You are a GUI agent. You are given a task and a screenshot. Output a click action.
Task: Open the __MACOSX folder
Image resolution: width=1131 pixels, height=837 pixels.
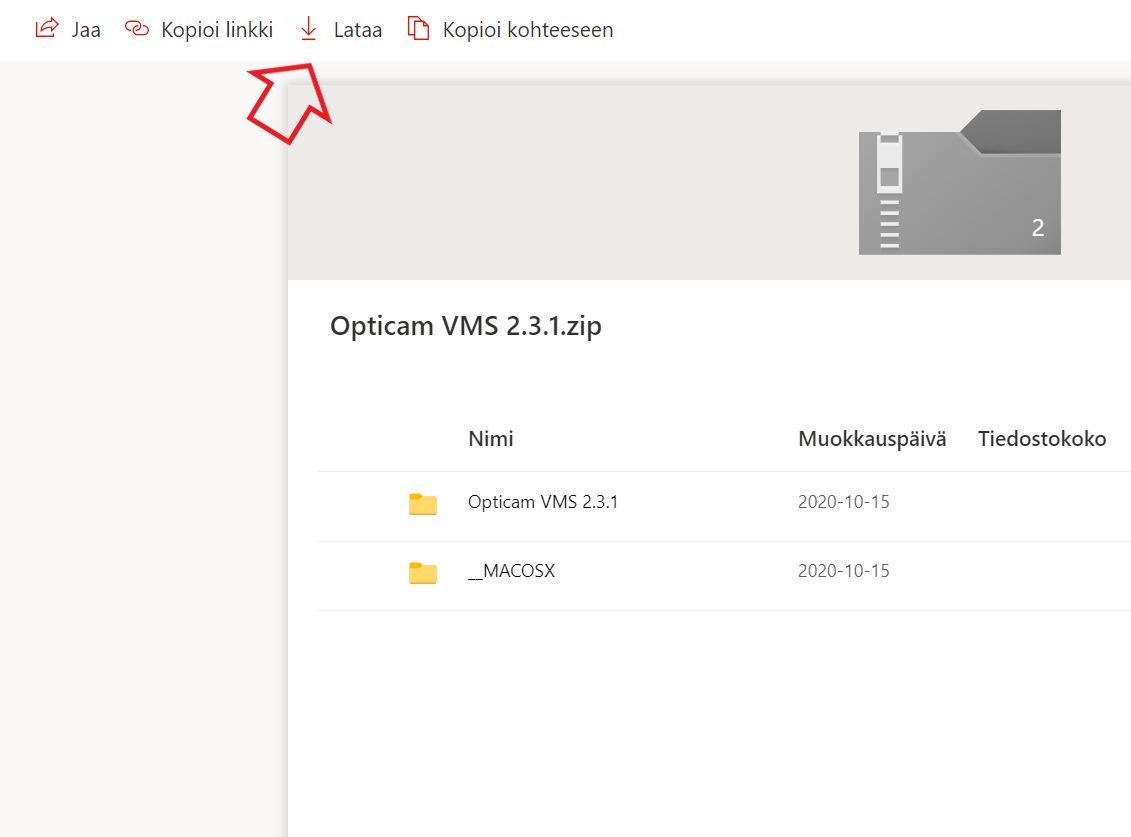513,571
